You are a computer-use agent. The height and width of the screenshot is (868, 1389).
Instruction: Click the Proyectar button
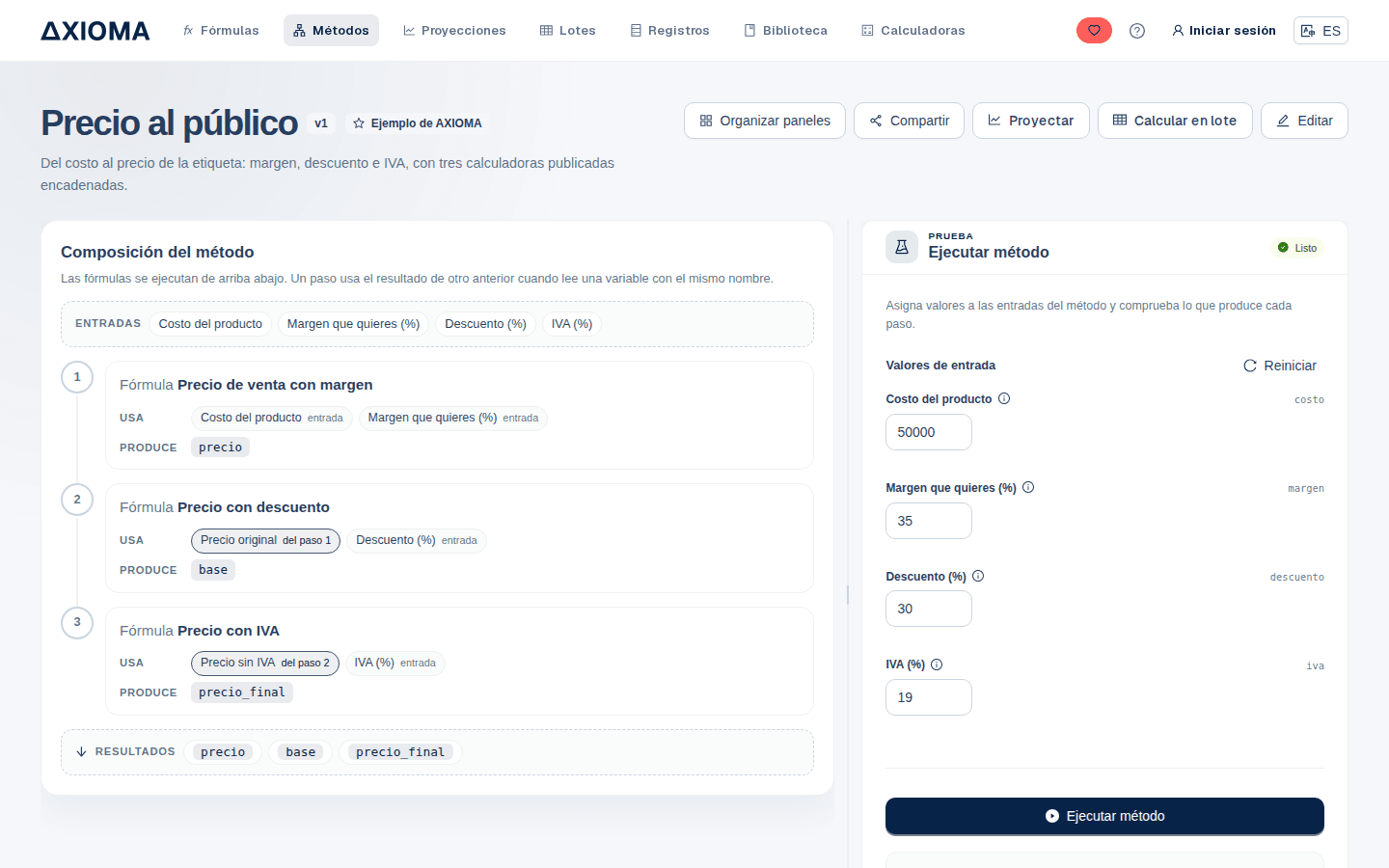click(1031, 121)
